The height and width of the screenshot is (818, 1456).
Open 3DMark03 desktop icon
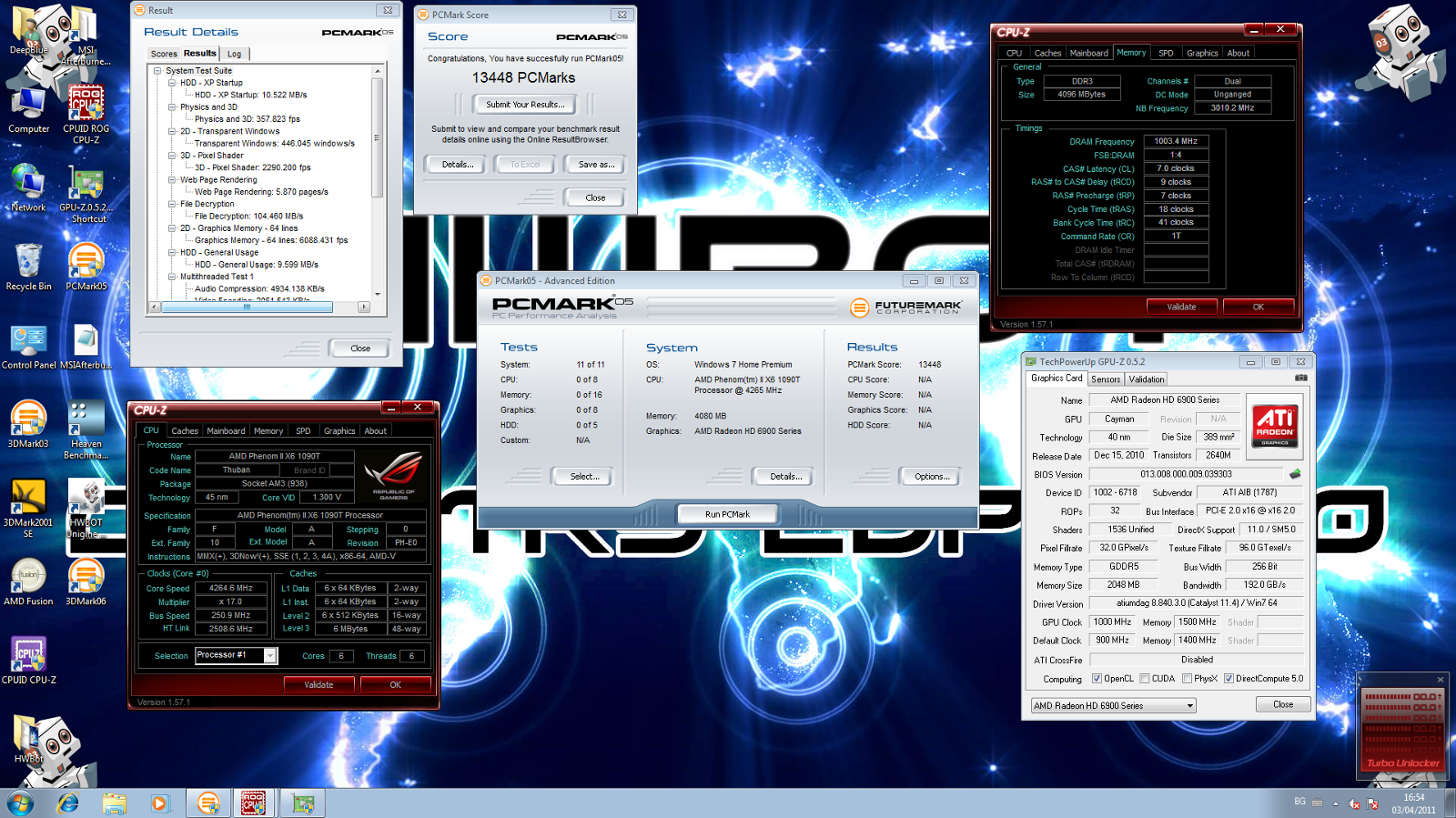tap(29, 424)
